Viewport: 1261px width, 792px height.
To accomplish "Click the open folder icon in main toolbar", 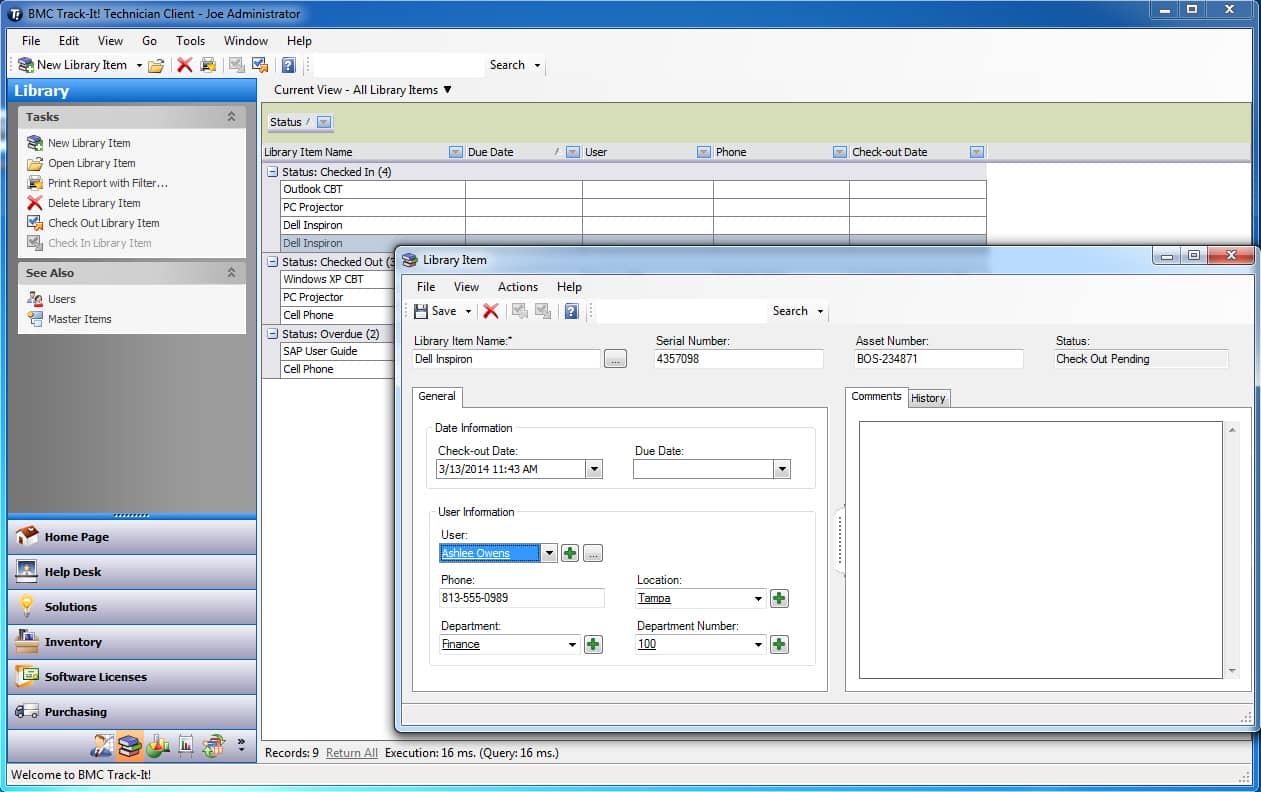I will pos(156,65).
